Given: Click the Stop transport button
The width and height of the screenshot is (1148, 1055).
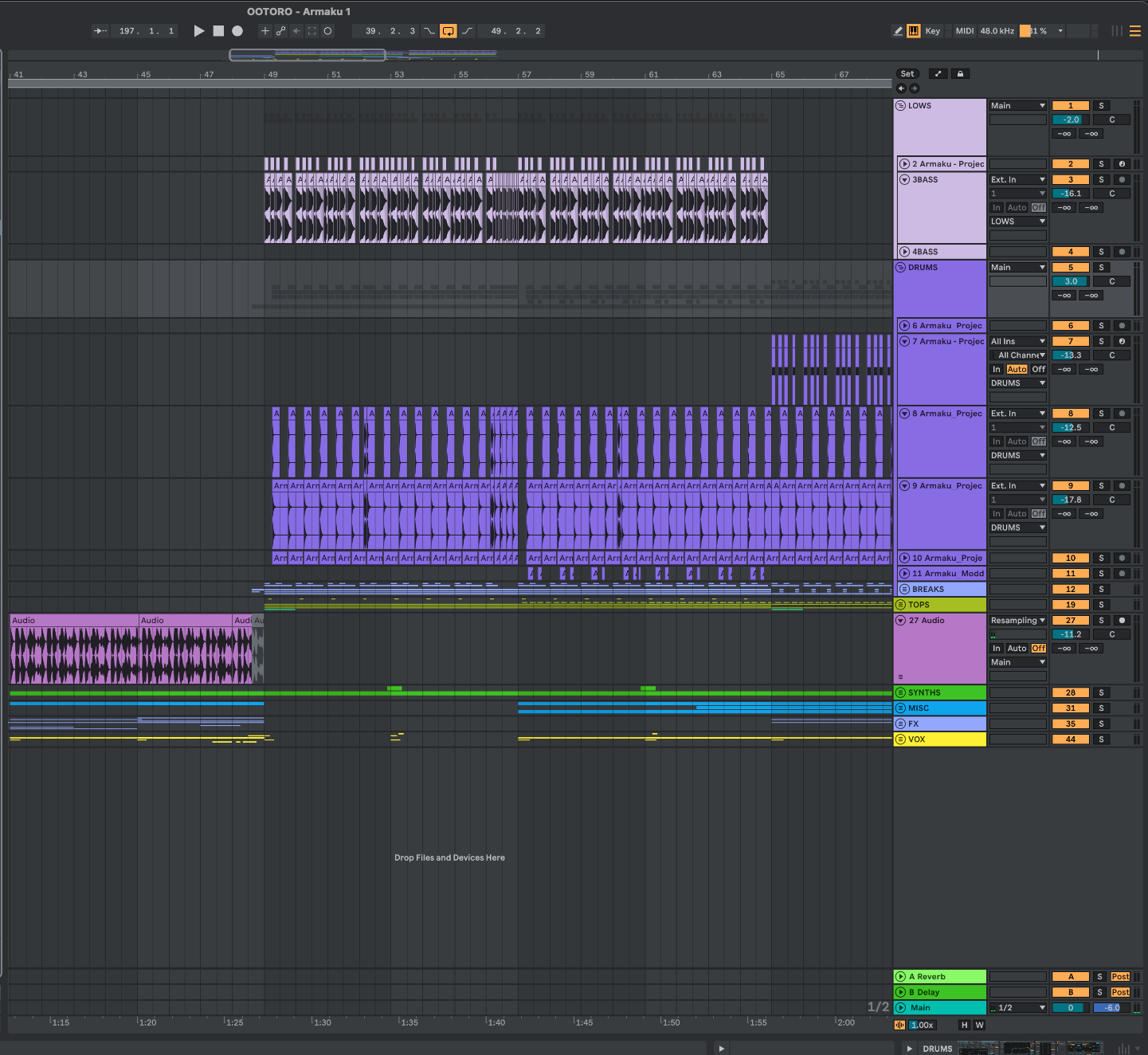Looking at the screenshot, I should point(218,31).
